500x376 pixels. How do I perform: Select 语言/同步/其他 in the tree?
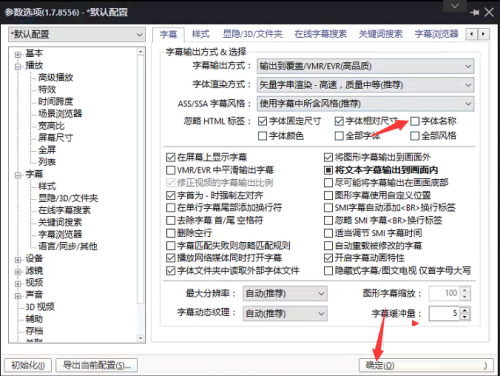coord(67,246)
